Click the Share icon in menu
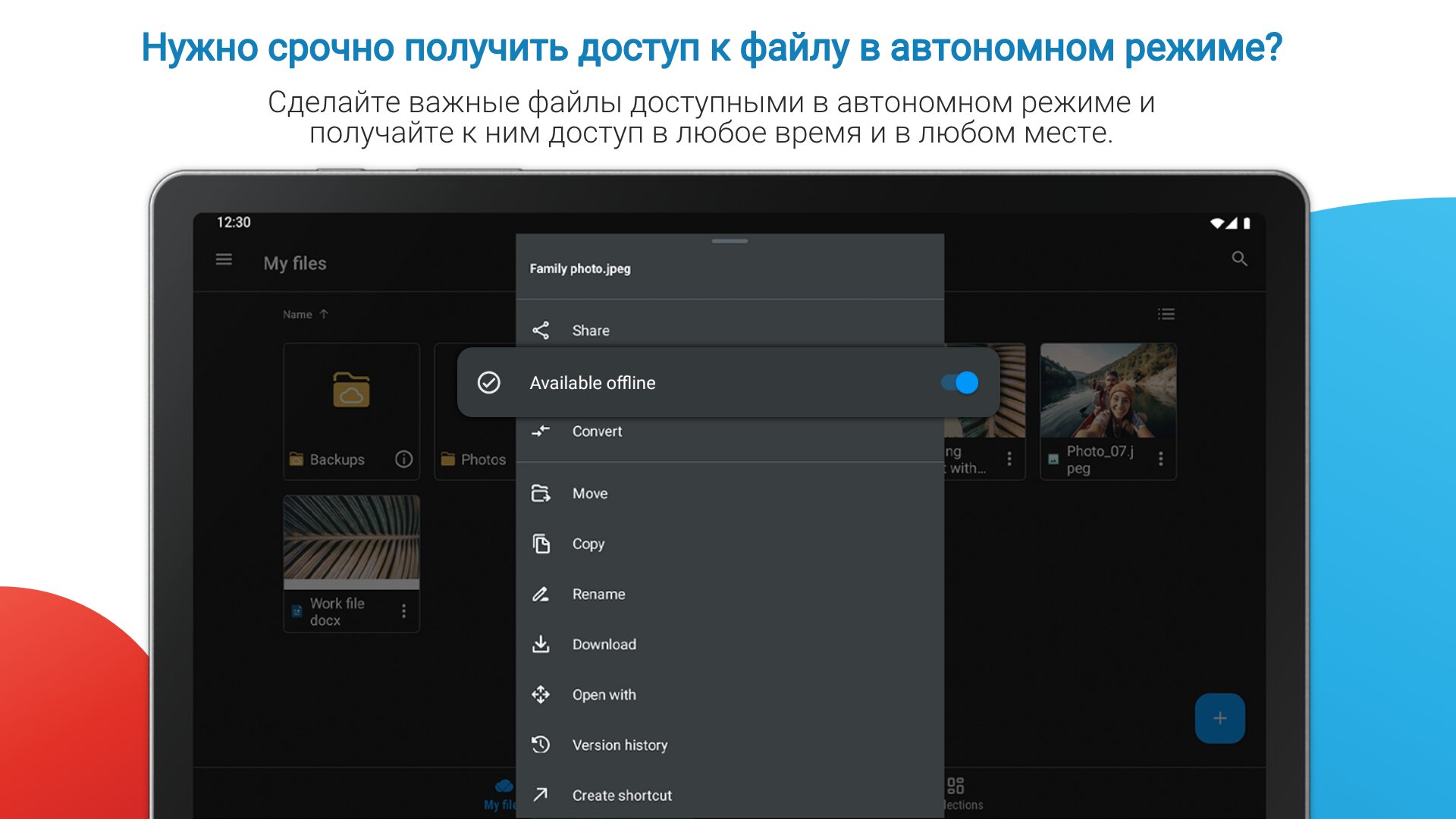The image size is (1456, 819). (541, 331)
